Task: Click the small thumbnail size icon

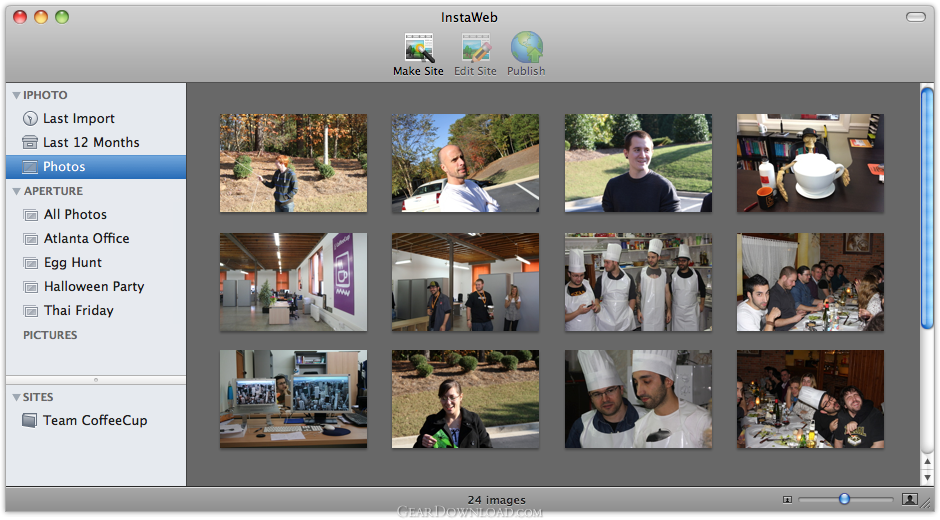Action: (x=787, y=500)
